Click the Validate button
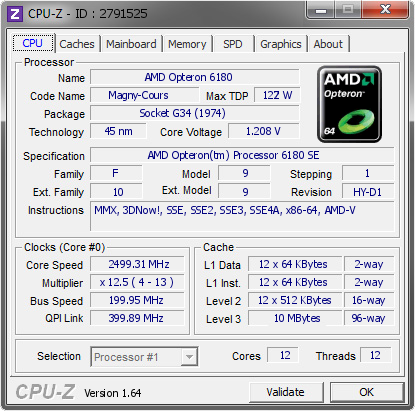This screenshot has width=415, height=411. (x=286, y=392)
